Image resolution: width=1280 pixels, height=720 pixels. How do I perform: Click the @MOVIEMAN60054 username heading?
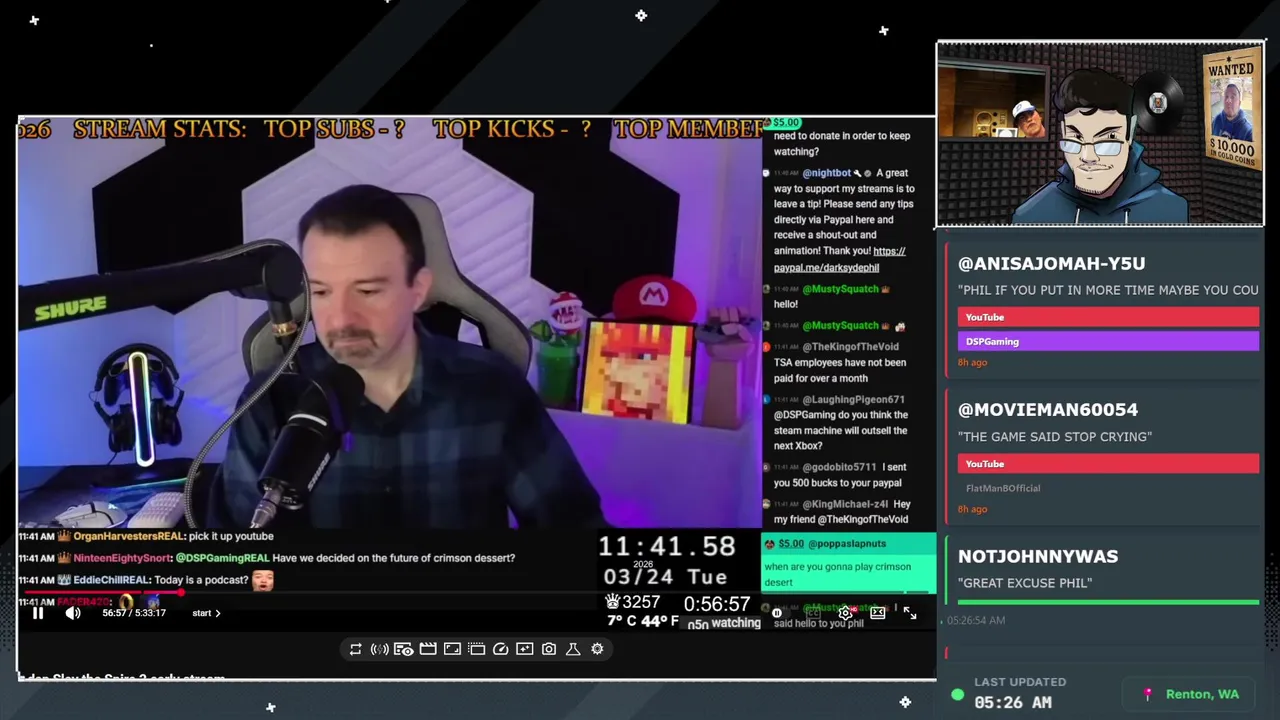[x=1047, y=410]
